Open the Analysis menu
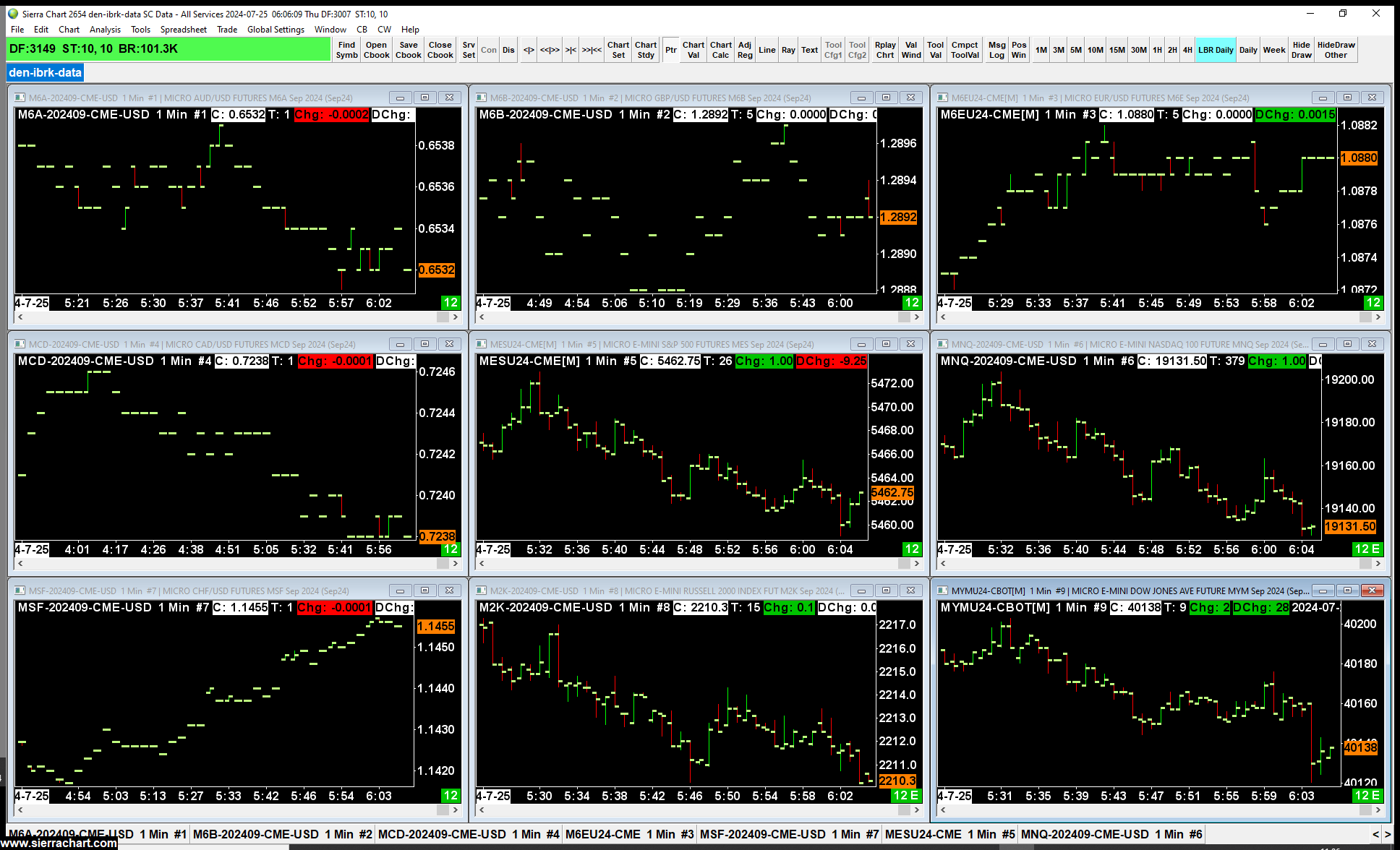This screenshot has width=1400, height=850. click(x=105, y=30)
